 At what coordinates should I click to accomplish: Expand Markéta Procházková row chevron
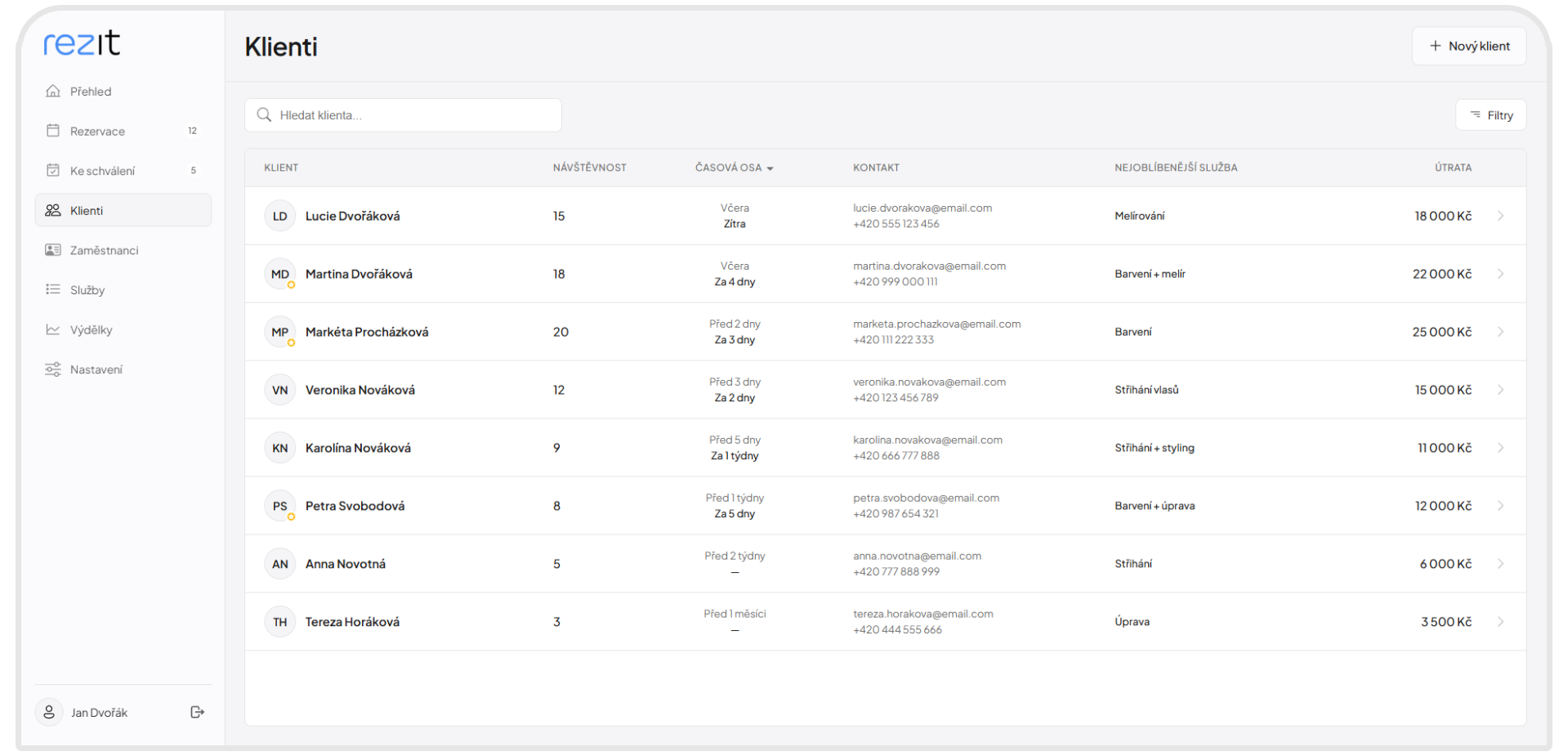tap(1500, 332)
